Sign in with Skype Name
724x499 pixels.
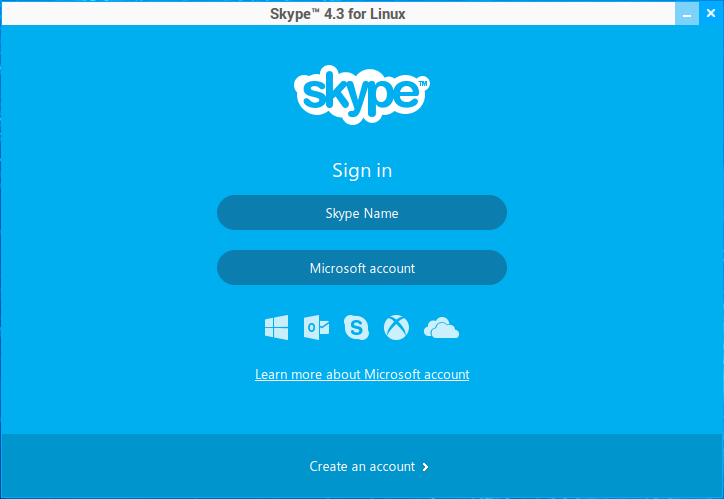point(362,212)
